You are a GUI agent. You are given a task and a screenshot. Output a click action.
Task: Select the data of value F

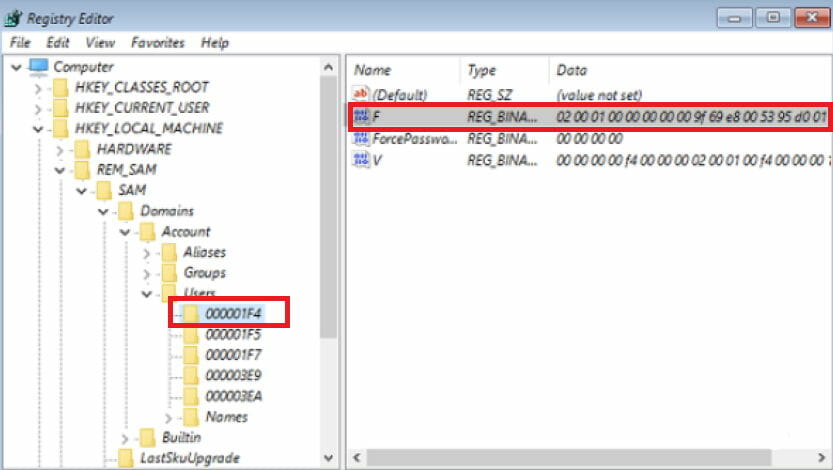691,116
